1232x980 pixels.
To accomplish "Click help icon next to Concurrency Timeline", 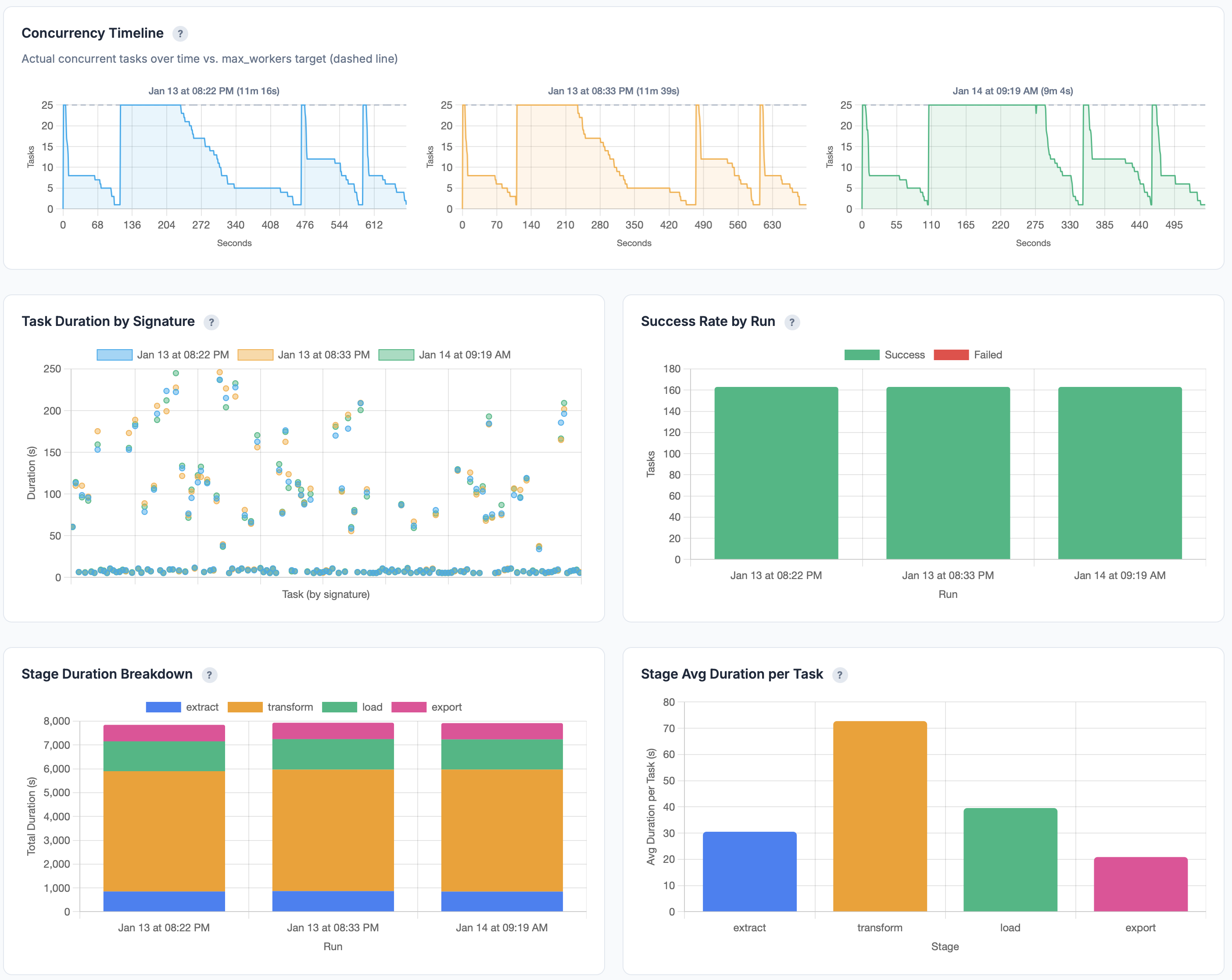I will pyautogui.click(x=180, y=34).
